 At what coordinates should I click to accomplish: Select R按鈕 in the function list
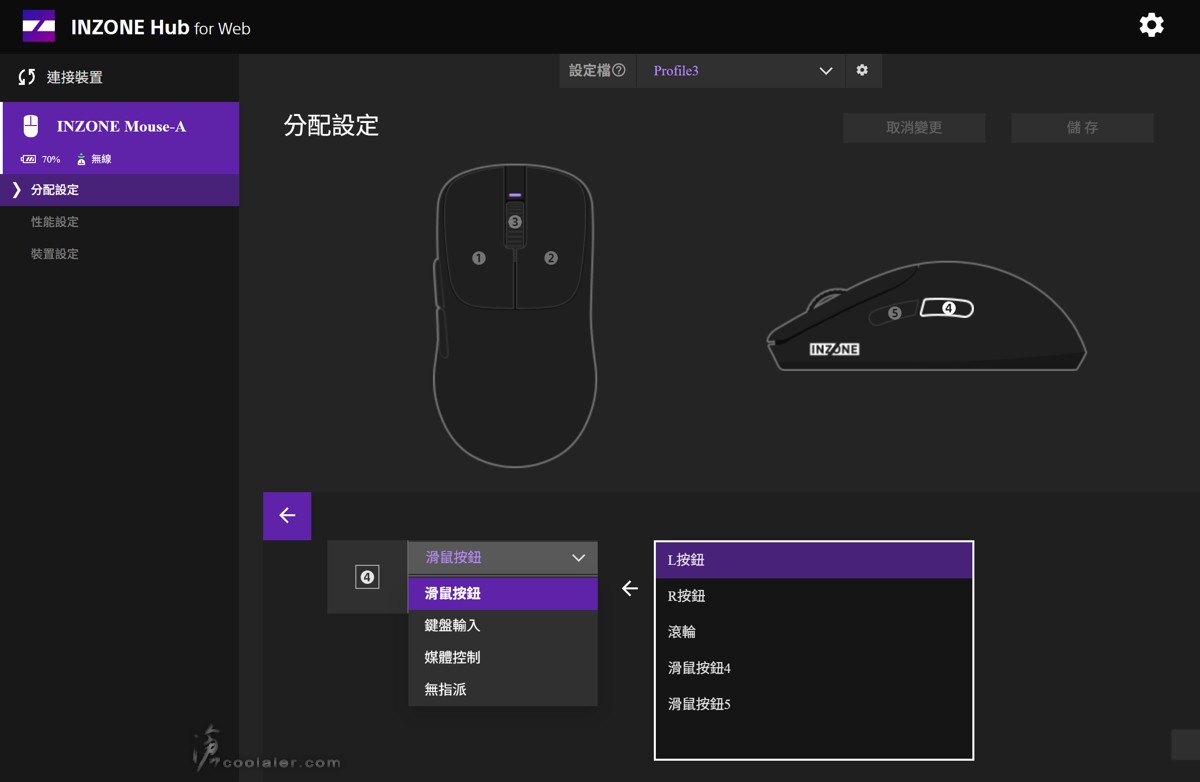click(x=814, y=596)
